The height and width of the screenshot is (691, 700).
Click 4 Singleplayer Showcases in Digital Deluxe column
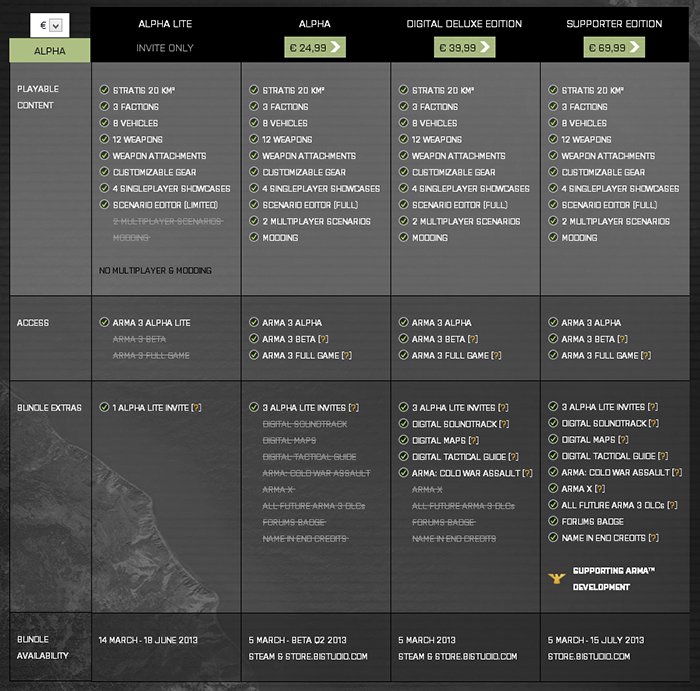(x=471, y=188)
